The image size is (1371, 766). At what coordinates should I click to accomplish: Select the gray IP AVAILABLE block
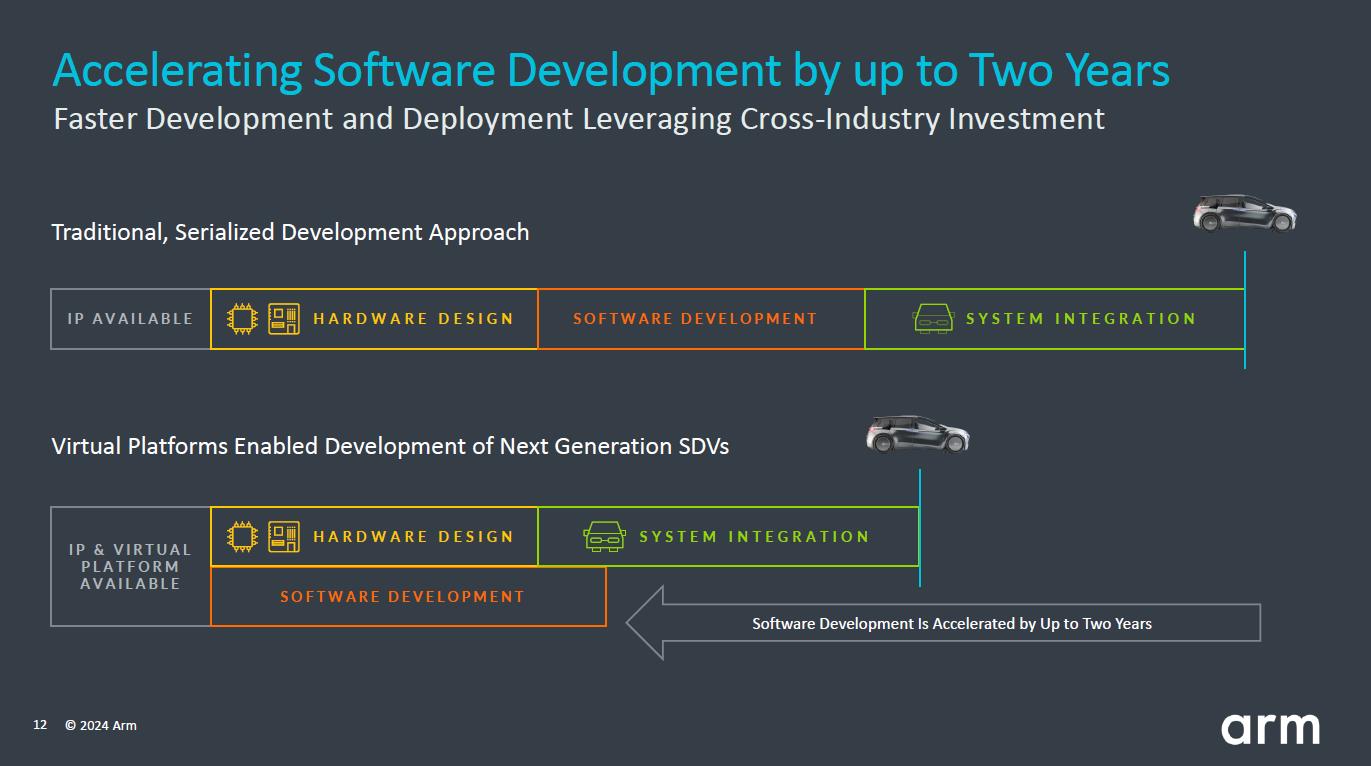131,319
